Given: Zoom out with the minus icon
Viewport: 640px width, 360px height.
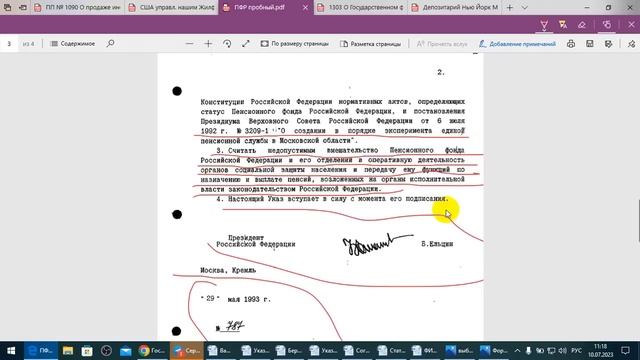Looking at the screenshot, I should 189,43.
